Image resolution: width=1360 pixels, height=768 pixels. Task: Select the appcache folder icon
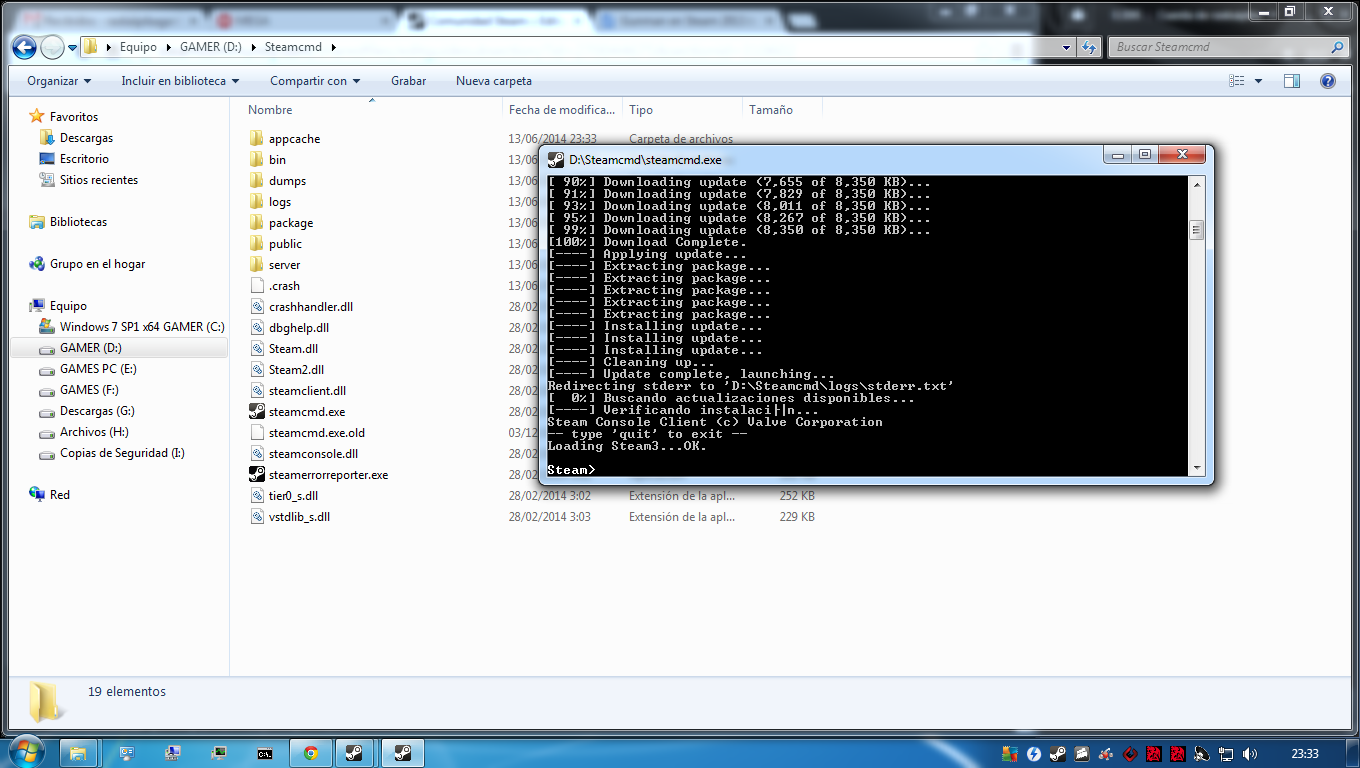pyautogui.click(x=257, y=139)
